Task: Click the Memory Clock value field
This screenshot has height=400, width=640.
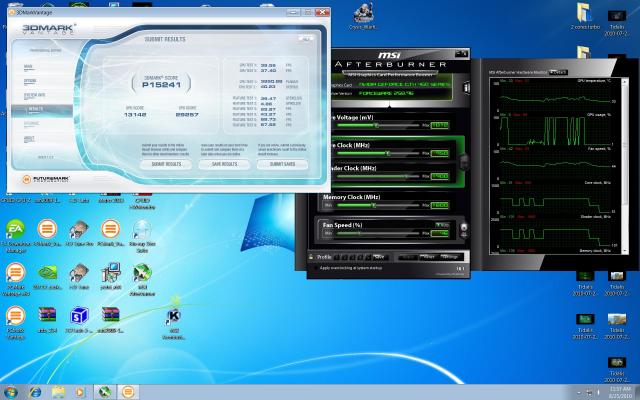Action: click(x=440, y=205)
